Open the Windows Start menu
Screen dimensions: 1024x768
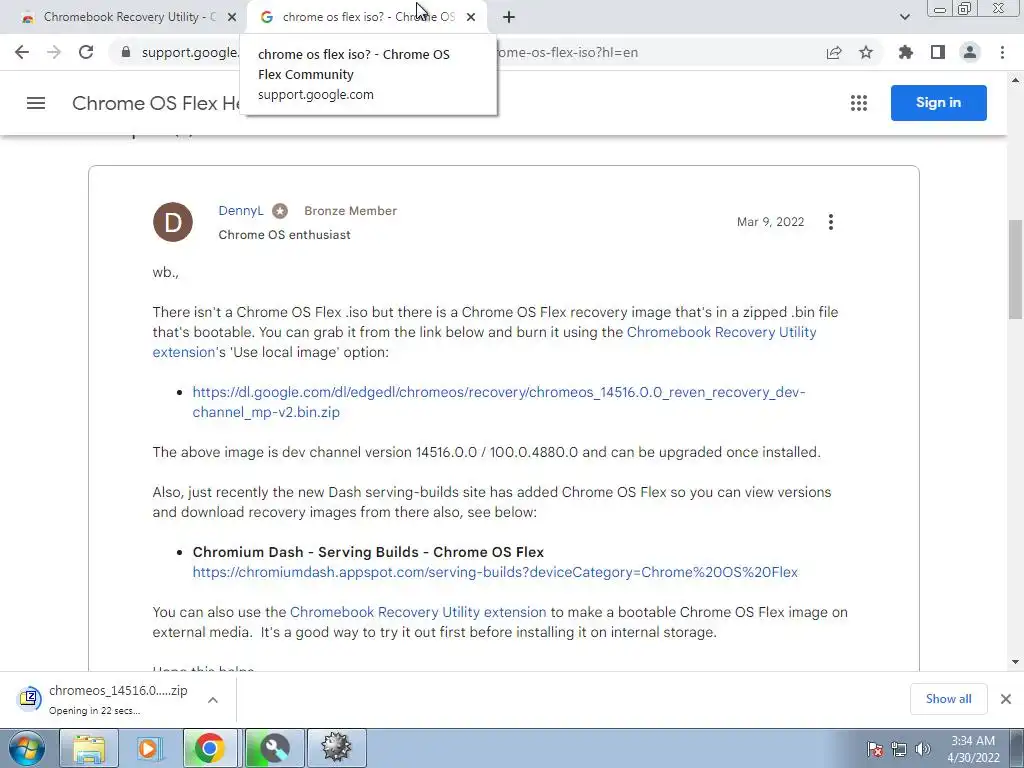click(27, 748)
